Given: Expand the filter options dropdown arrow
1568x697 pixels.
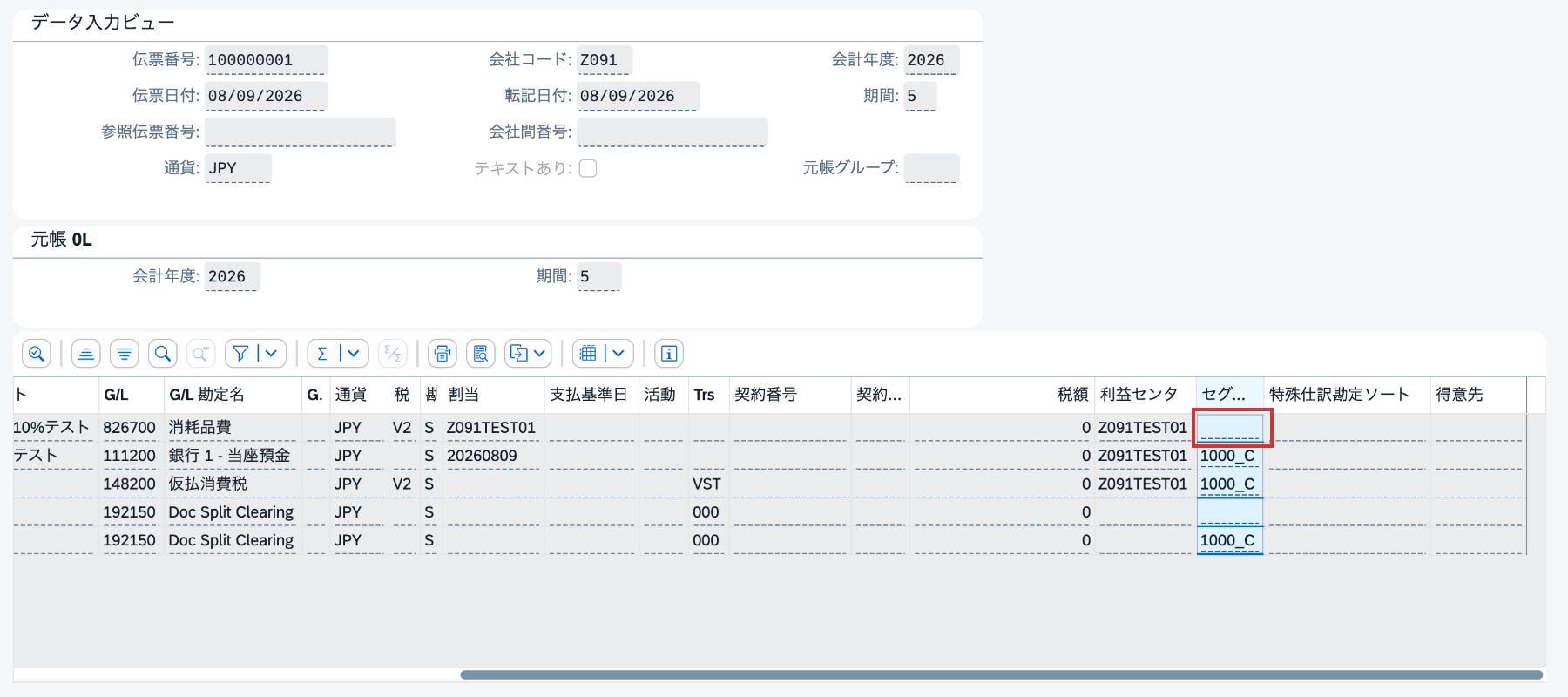Looking at the screenshot, I should [272, 353].
